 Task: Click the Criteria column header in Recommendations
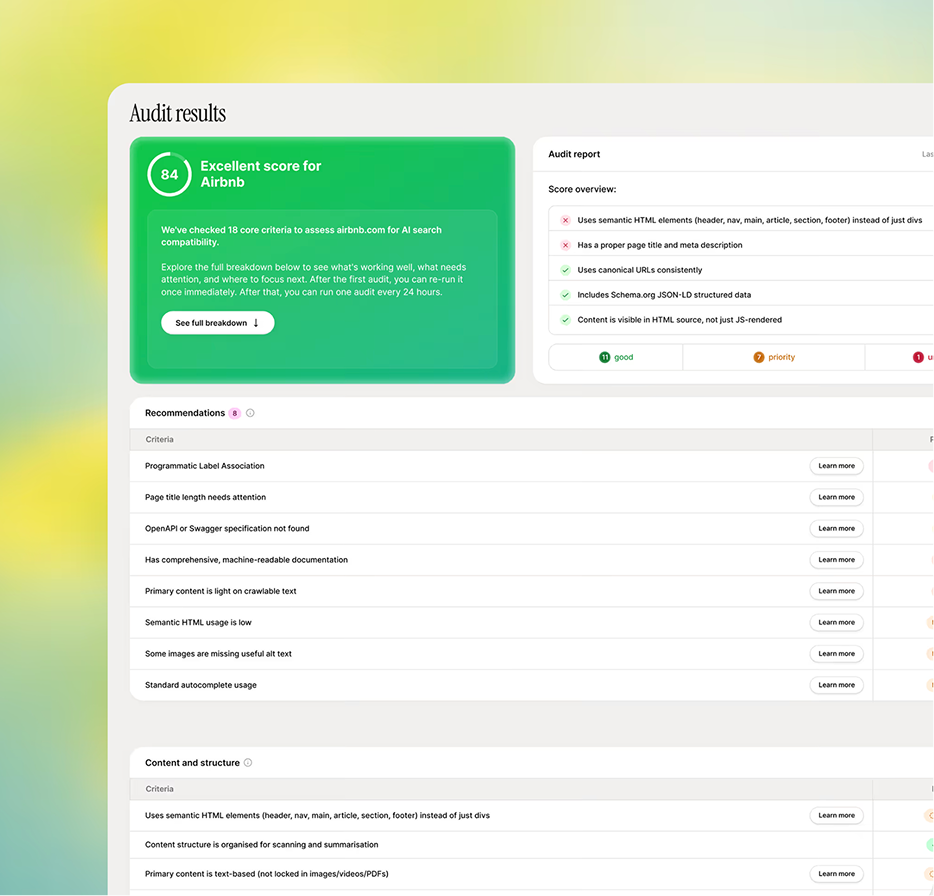point(159,440)
